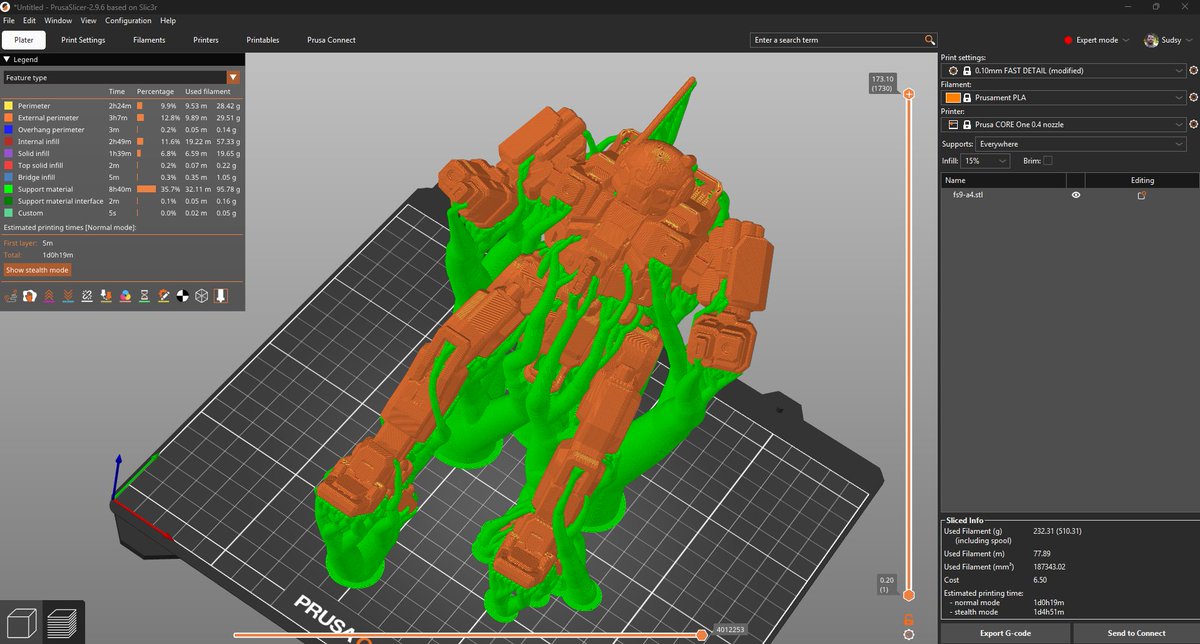Open print settings preset dropdown

point(1064,71)
